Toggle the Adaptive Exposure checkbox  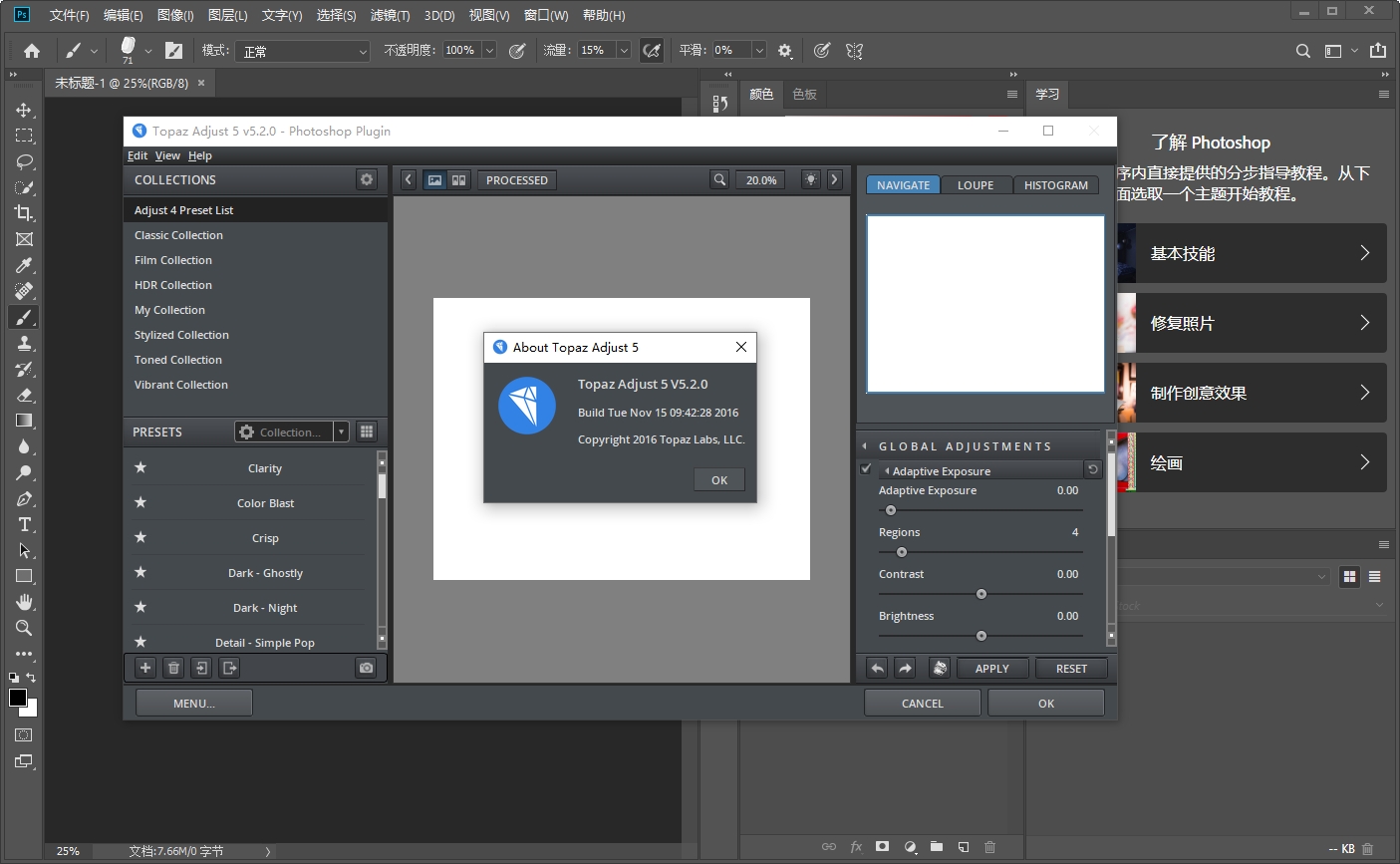click(865, 469)
